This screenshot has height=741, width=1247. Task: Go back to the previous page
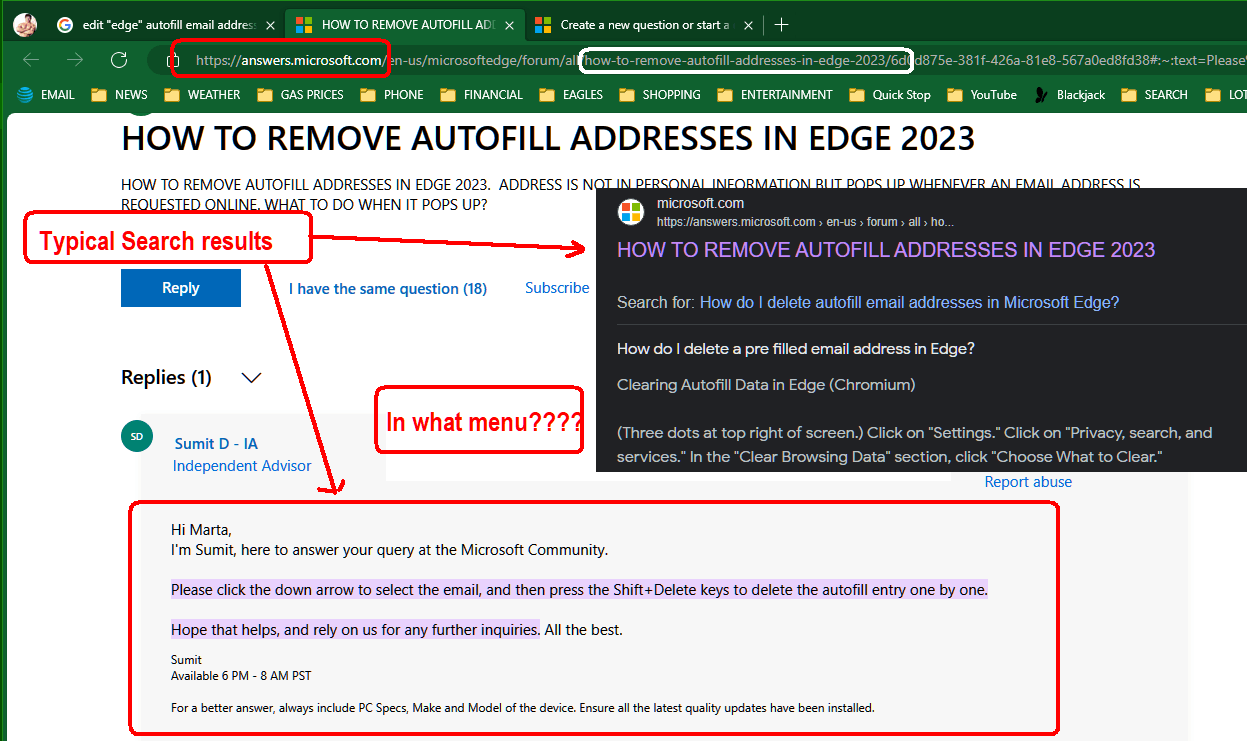[31, 60]
